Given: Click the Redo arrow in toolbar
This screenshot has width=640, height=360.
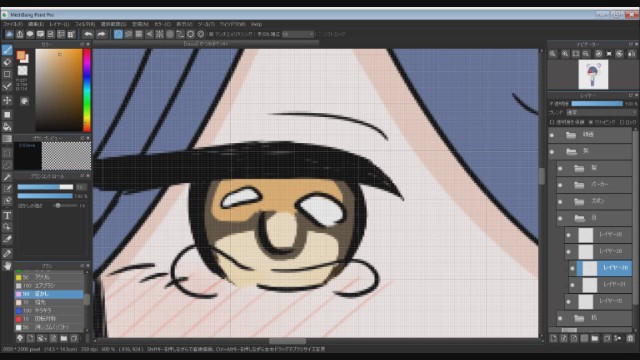Looking at the screenshot, I should 101,34.
